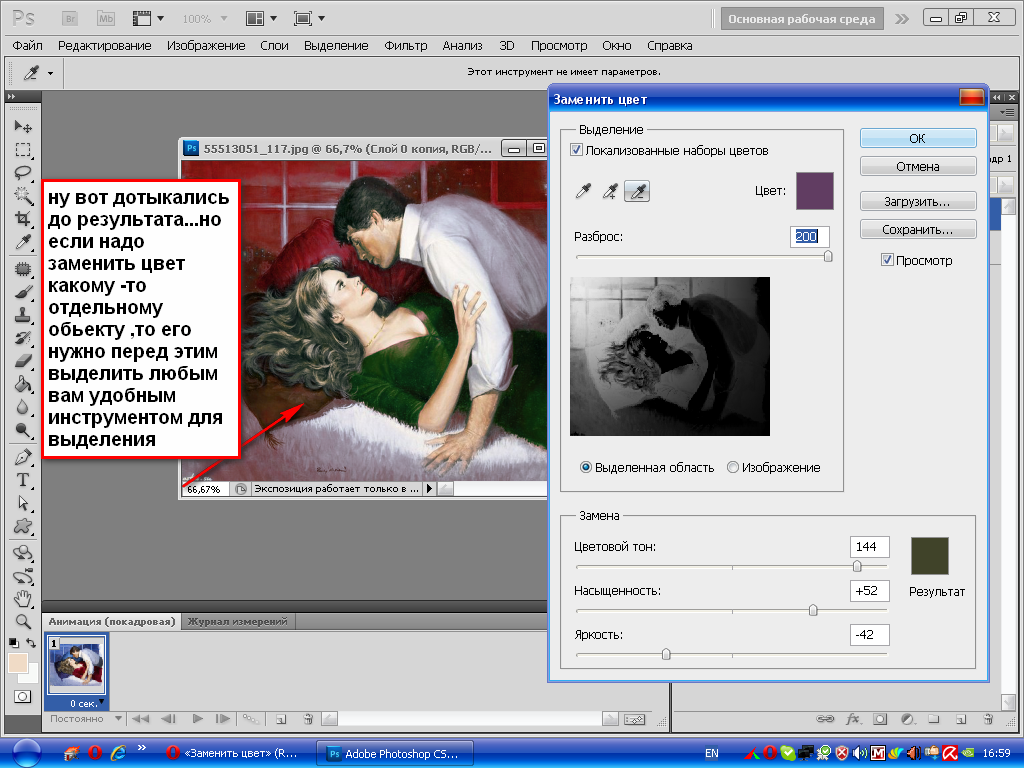The height and width of the screenshot is (768, 1024).
Task: Pick the plain eyedropper in Replace Color dialog
Action: [583, 191]
